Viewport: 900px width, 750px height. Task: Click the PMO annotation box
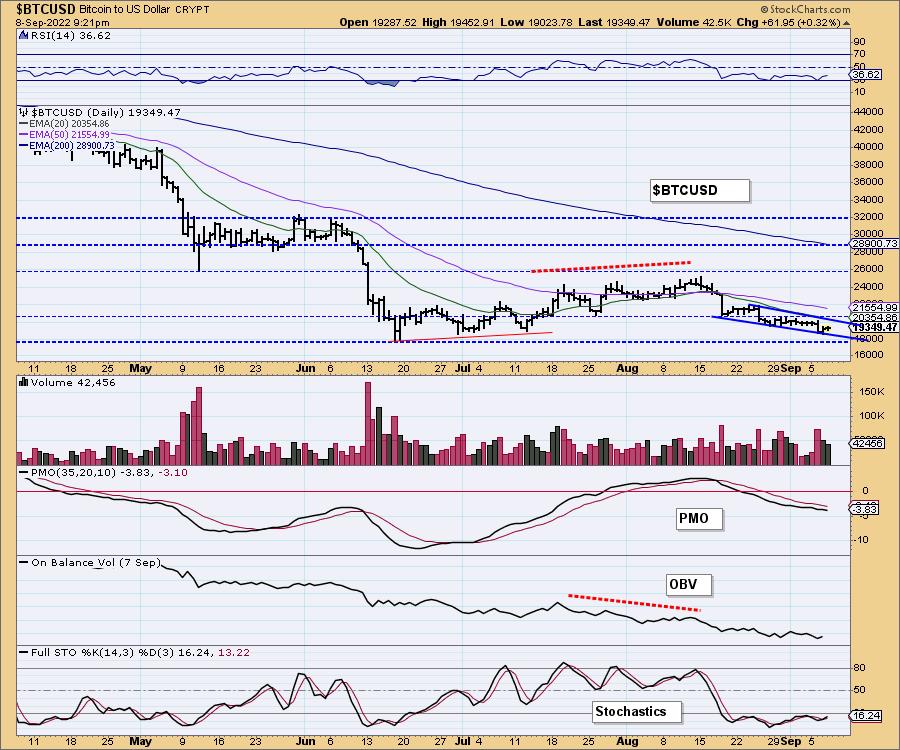point(699,519)
